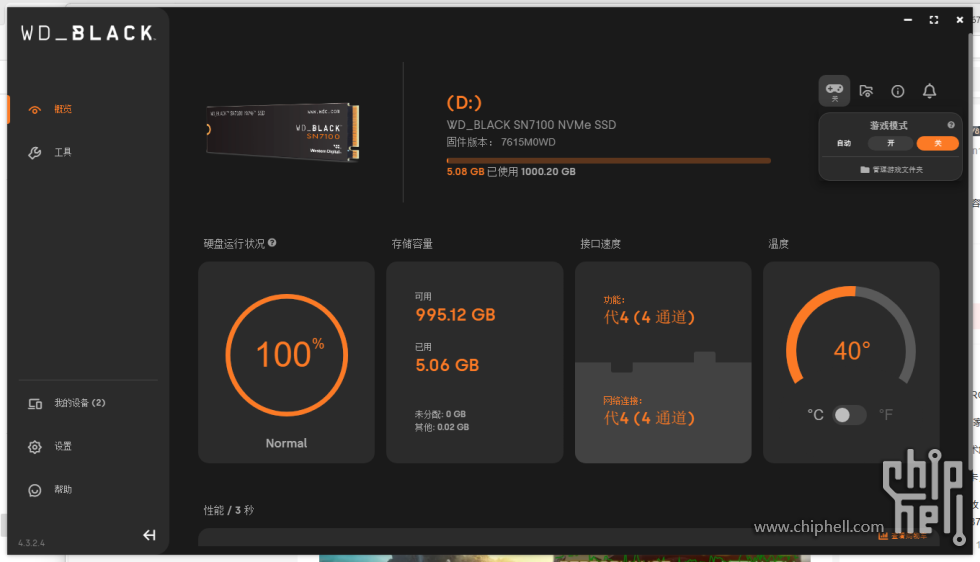Click the vertical scrollbar at the right edge
The height and width of the screenshot is (562, 980).
click(970, 250)
